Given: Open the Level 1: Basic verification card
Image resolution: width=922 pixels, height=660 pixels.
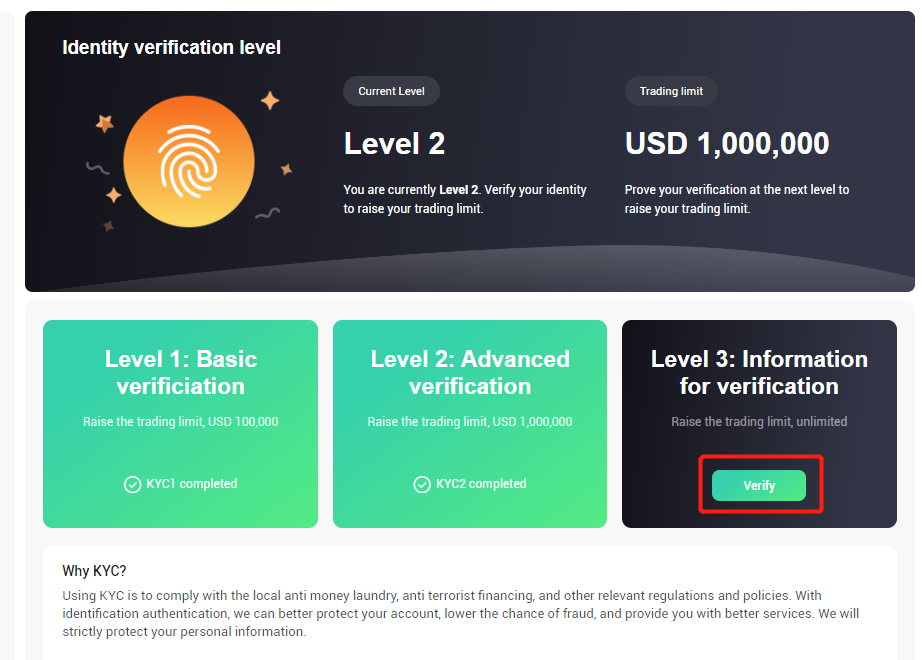Looking at the screenshot, I should pos(181,424).
